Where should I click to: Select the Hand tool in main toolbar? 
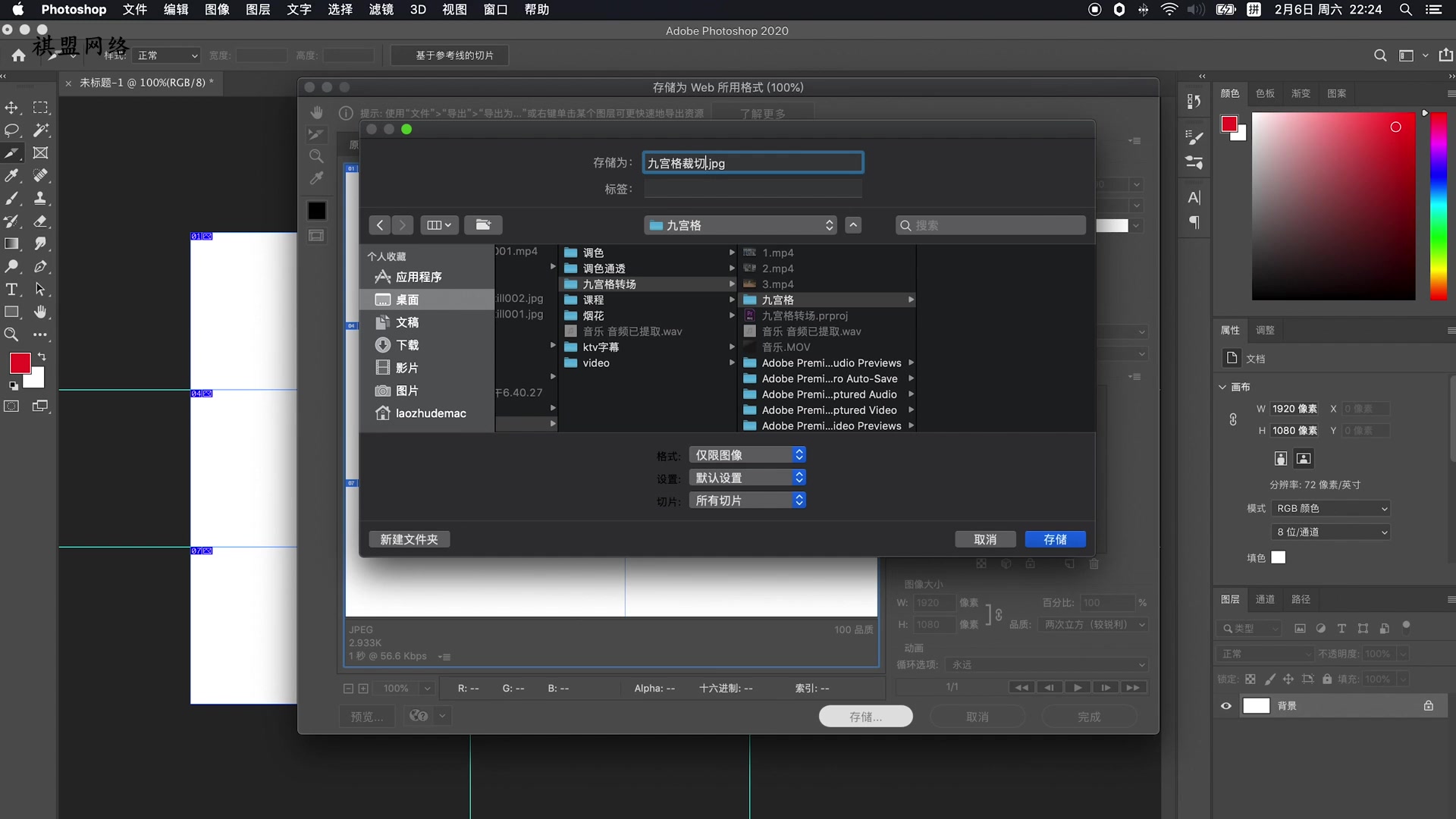click(x=40, y=312)
